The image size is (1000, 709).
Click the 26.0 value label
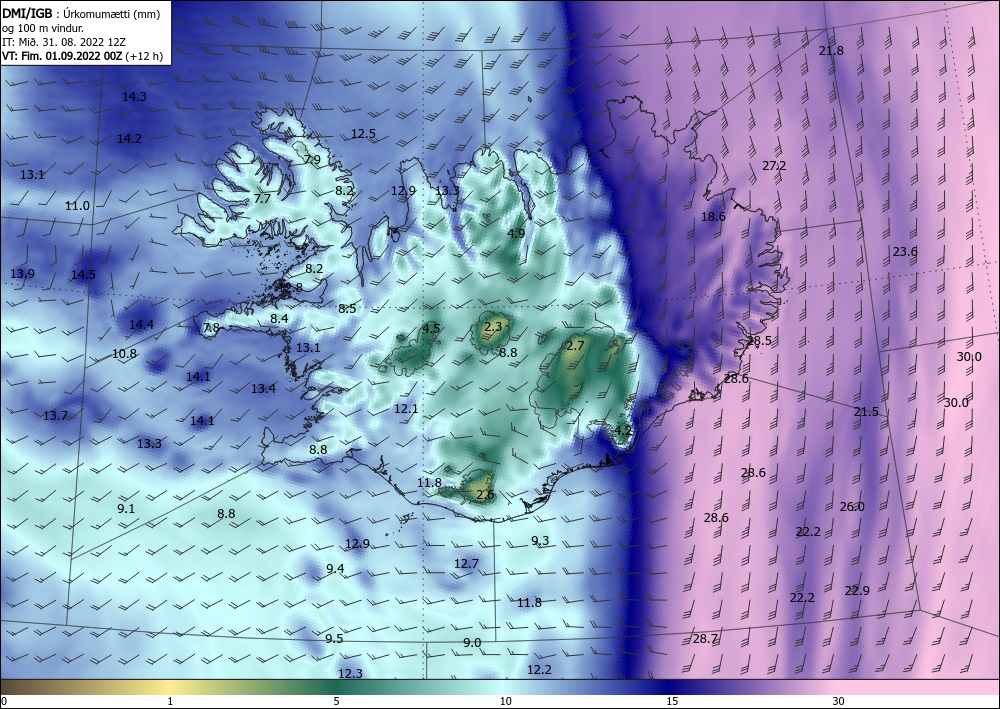(x=852, y=507)
